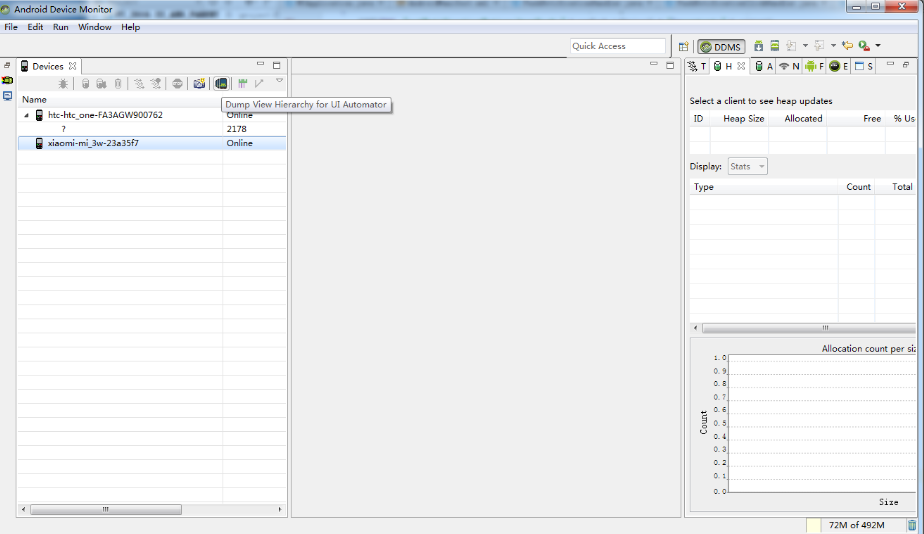Click the green run with toolbox icon
924x534 pixels.
(x=864, y=46)
